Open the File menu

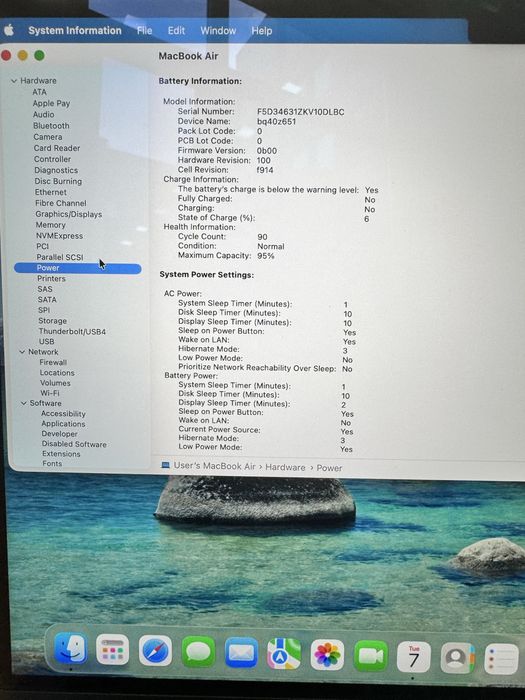(x=144, y=30)
